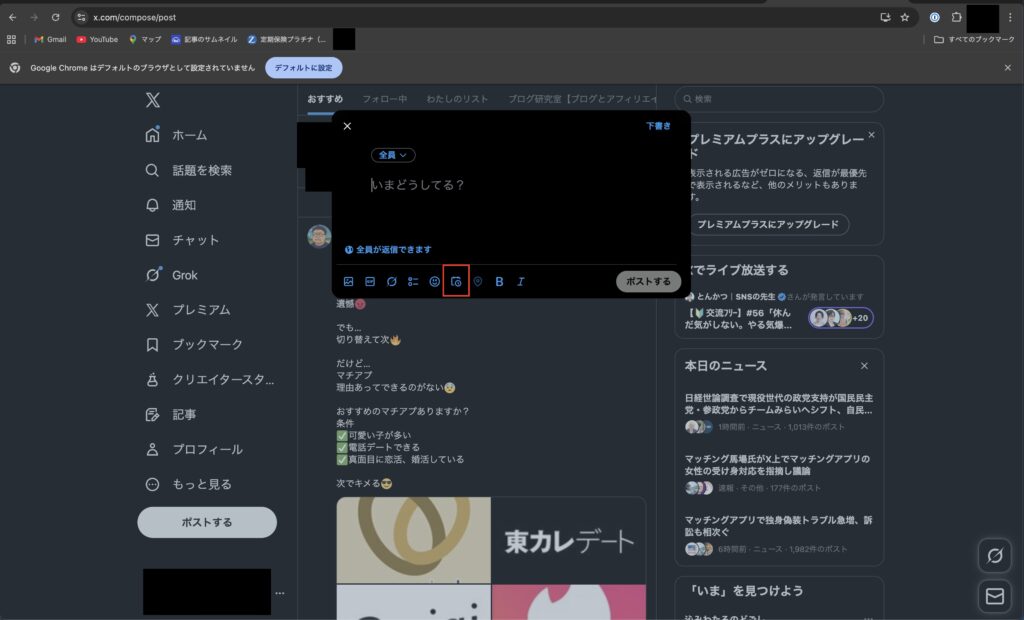
Task: Open the floating Grok button bottom right
Action: [994, 555]
